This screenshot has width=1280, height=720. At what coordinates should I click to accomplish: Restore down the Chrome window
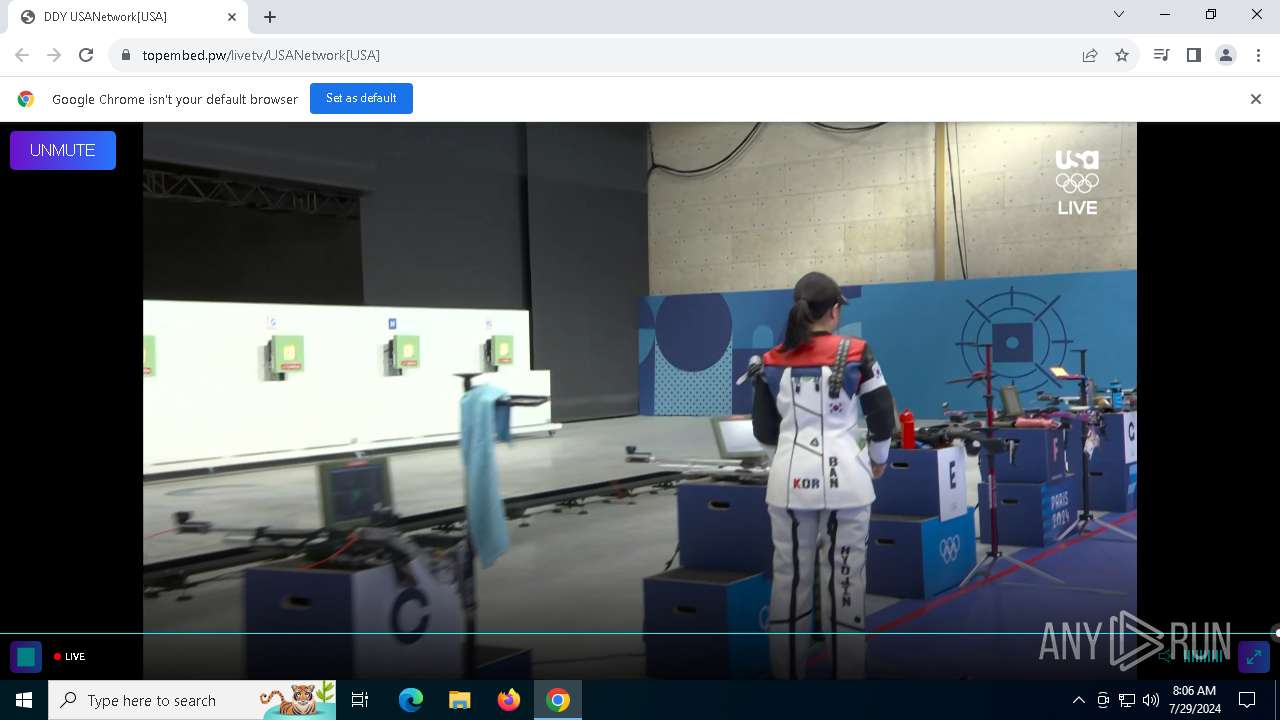click(1211, 14)
